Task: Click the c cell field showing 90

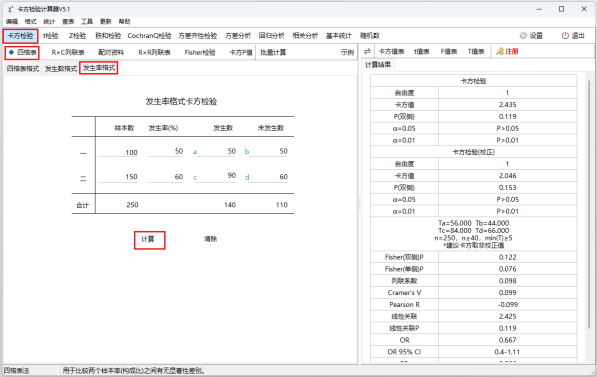Action: (x=217, y=176)
